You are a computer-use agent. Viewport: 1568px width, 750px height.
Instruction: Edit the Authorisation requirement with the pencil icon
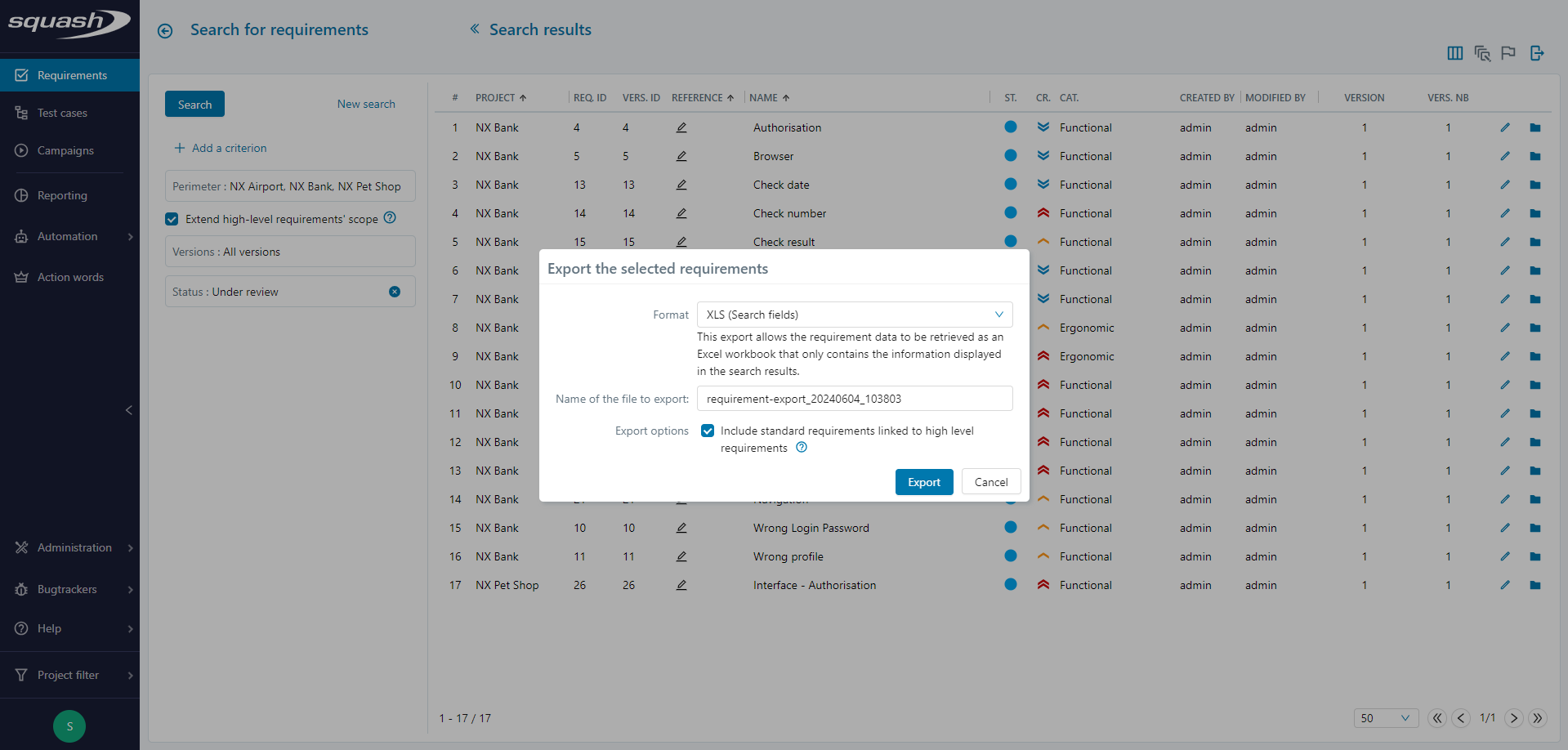(x=1504, y=127)
